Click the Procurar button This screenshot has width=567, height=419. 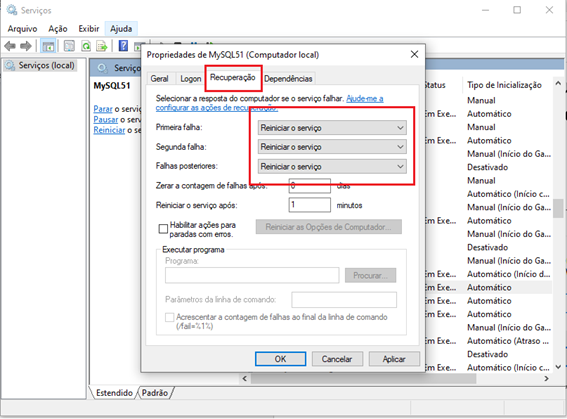pos(370,275)
